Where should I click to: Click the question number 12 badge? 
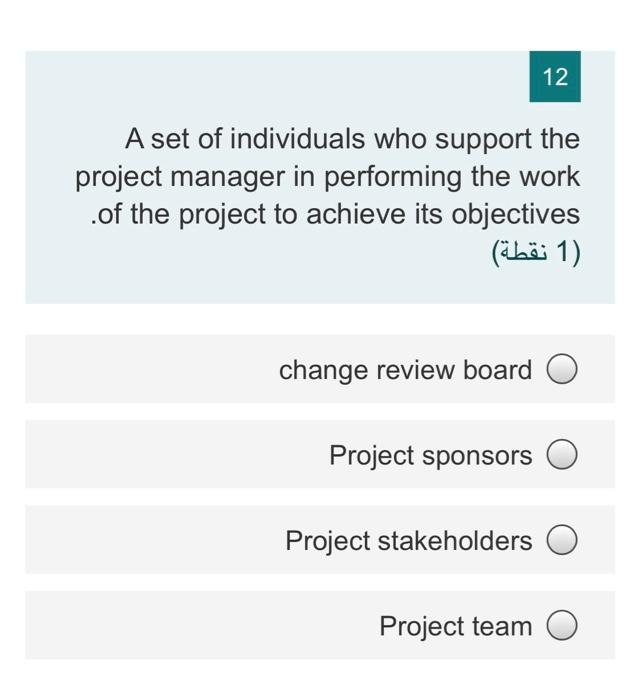point(555,77)
